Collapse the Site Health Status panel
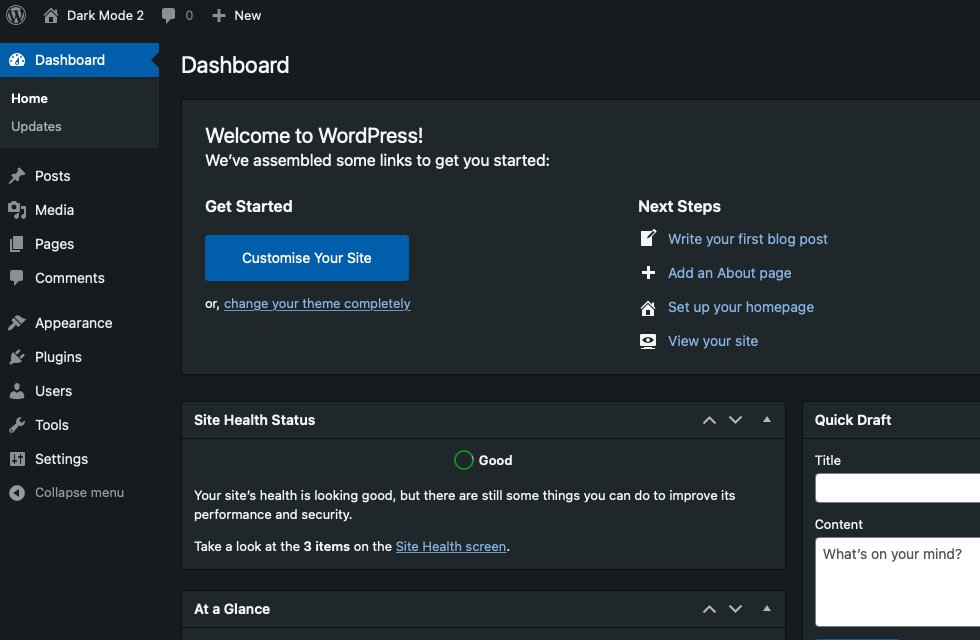980x640 pixels. click(x=767, y=420)
